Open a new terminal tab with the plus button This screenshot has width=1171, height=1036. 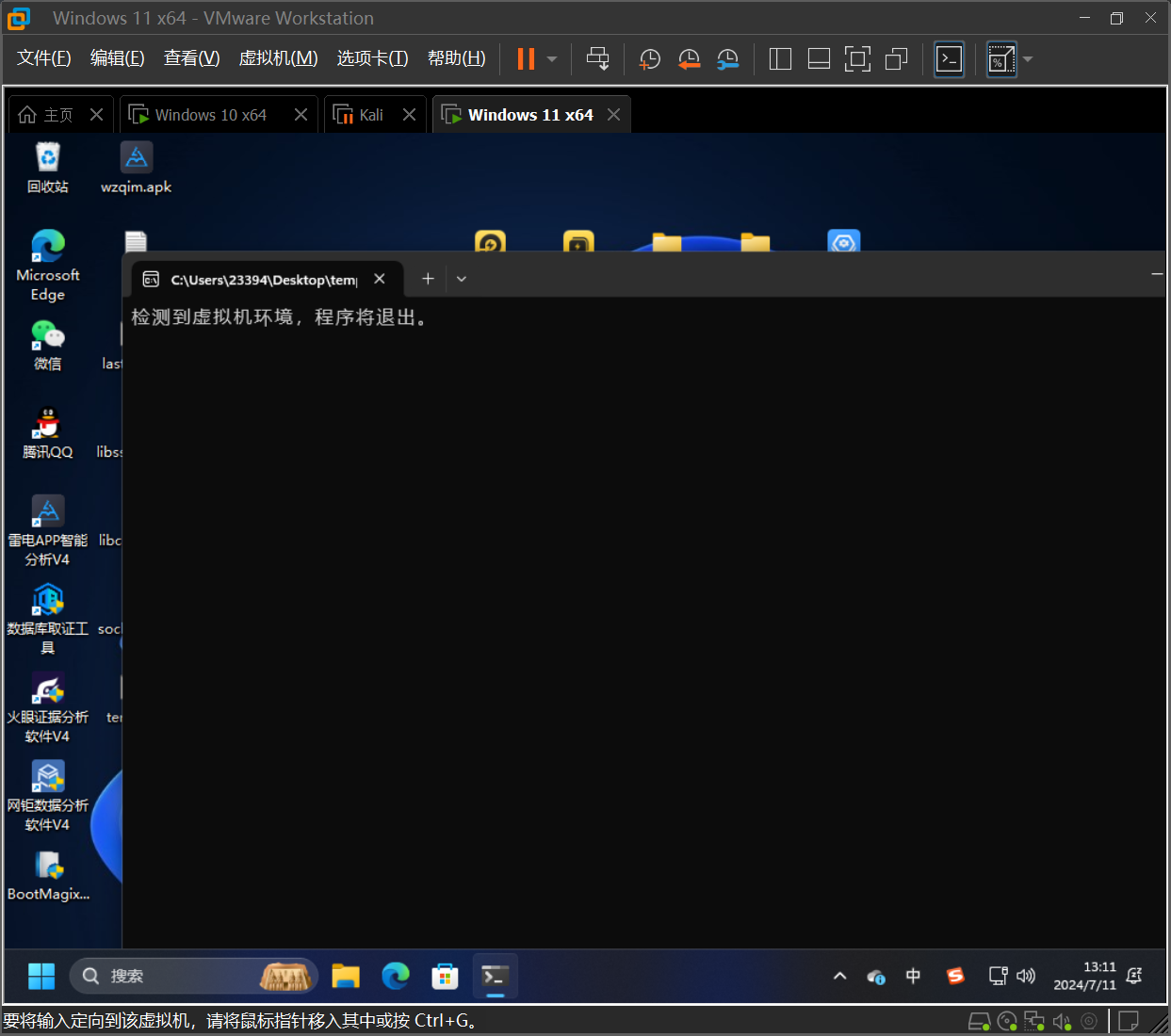[428, 279]
